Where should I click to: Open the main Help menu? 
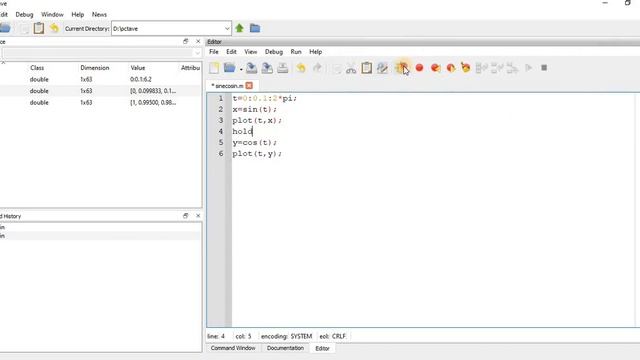click(78, 15)
